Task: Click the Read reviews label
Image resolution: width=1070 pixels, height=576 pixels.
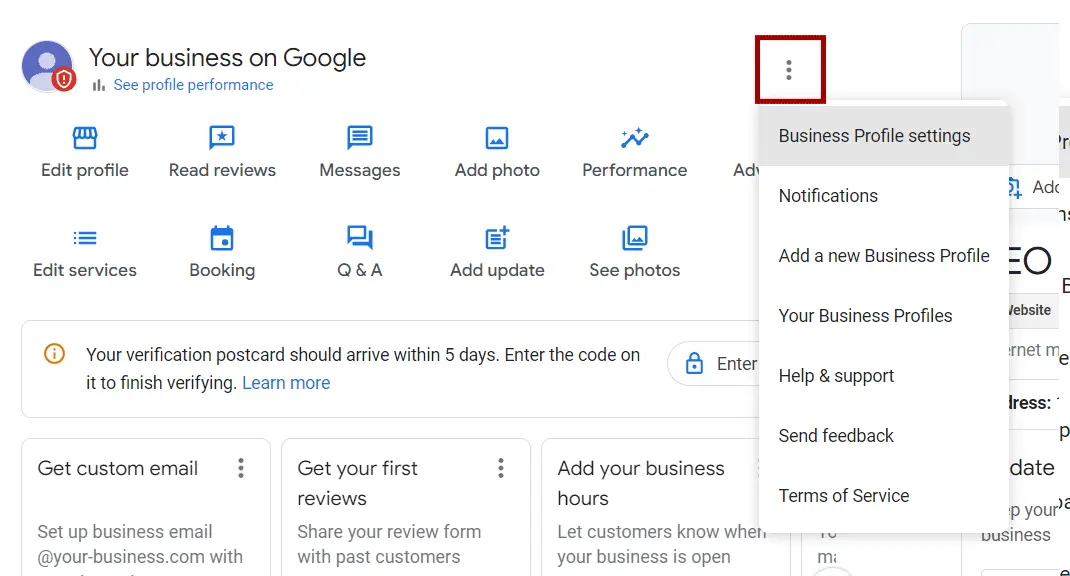Action: (222, 170)
